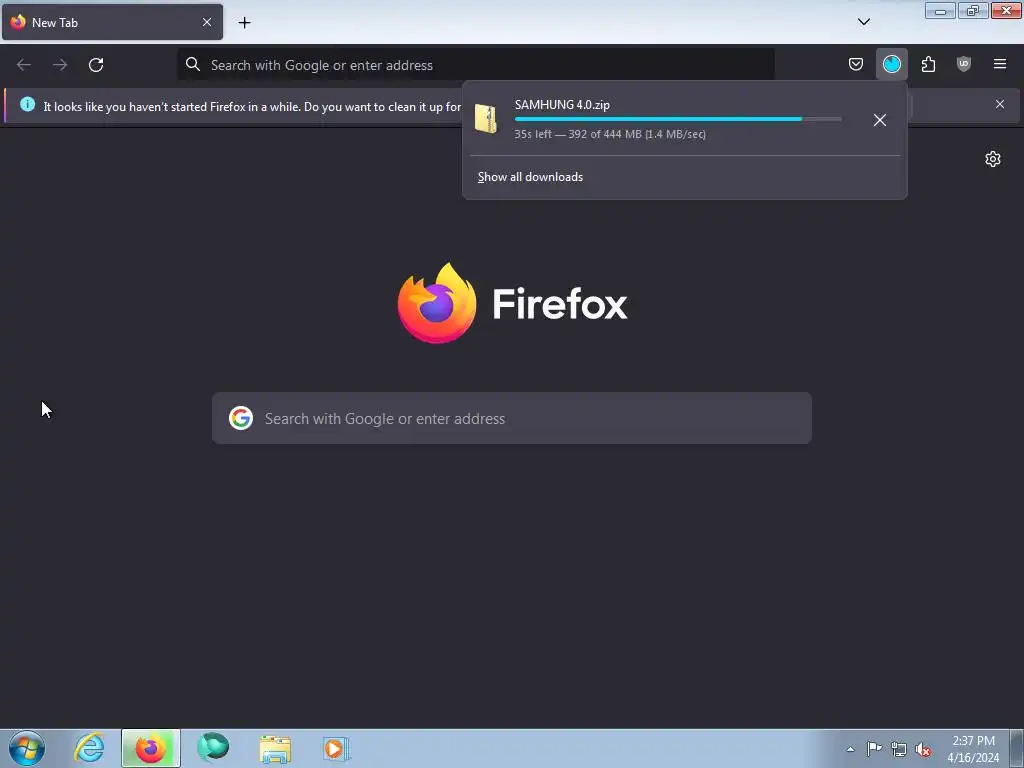Open the Pocket save icon

coord(856,64)
